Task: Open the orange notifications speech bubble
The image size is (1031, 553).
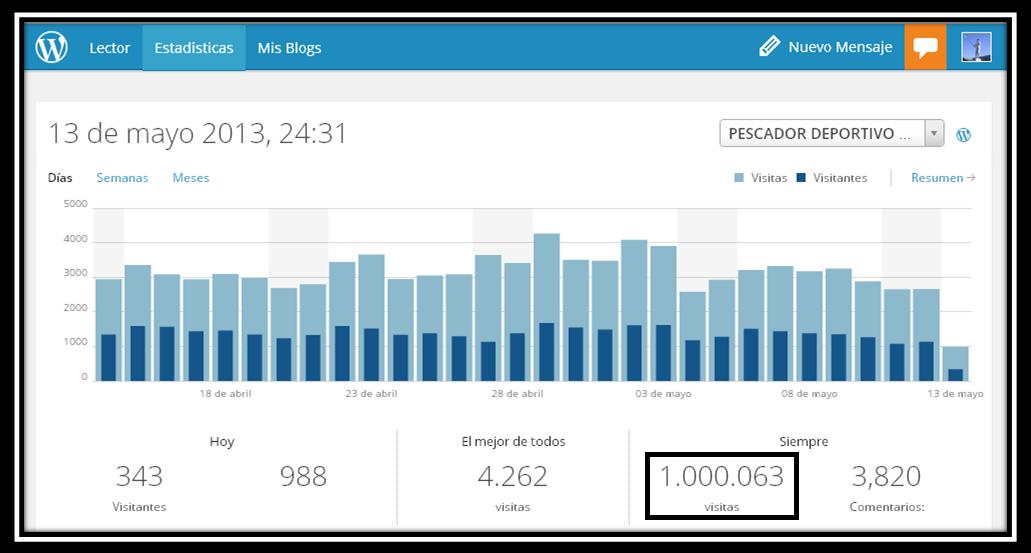Action: click(x=925, y=47)
